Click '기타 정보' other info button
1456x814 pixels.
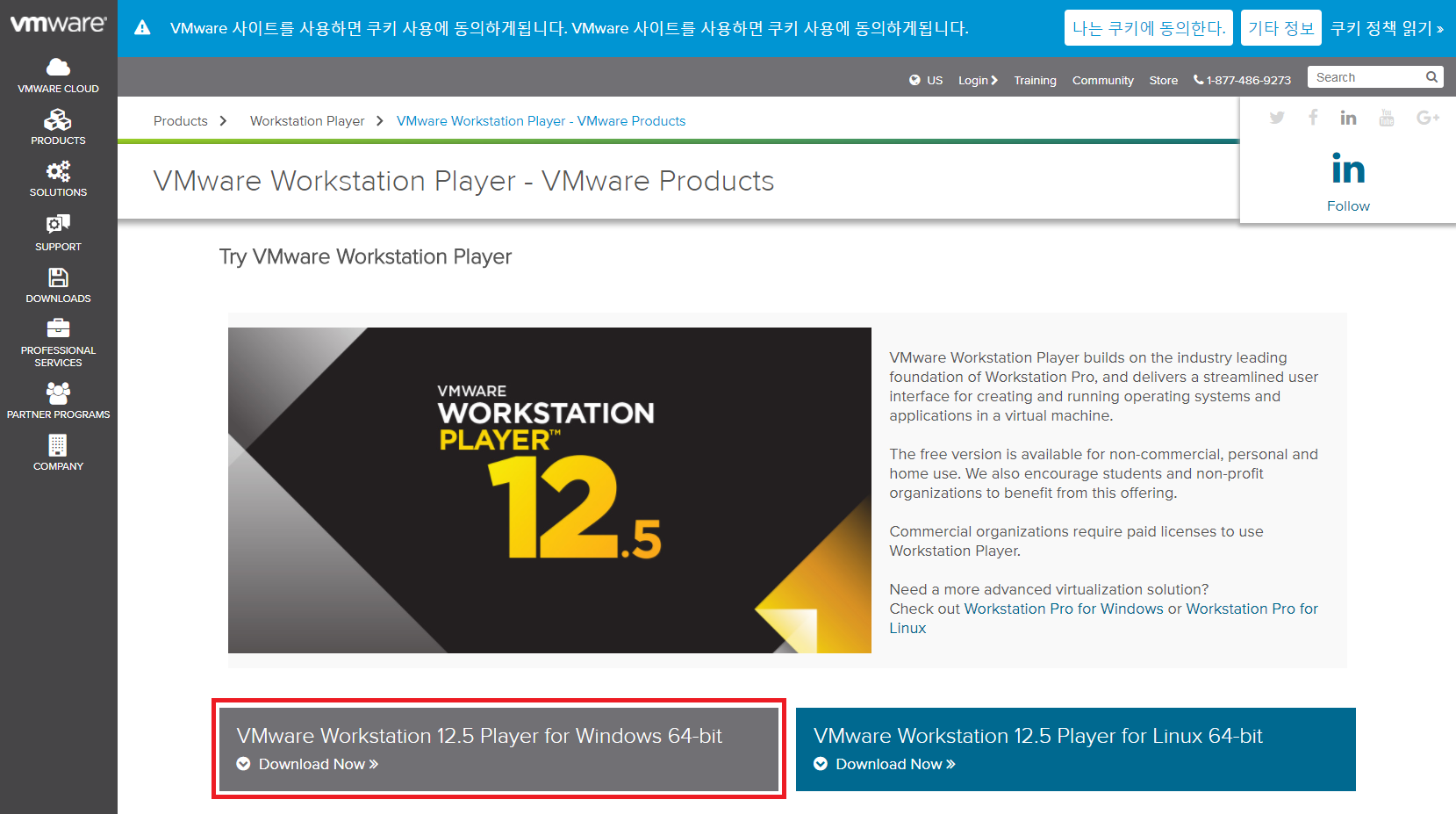coord(1281,28)
